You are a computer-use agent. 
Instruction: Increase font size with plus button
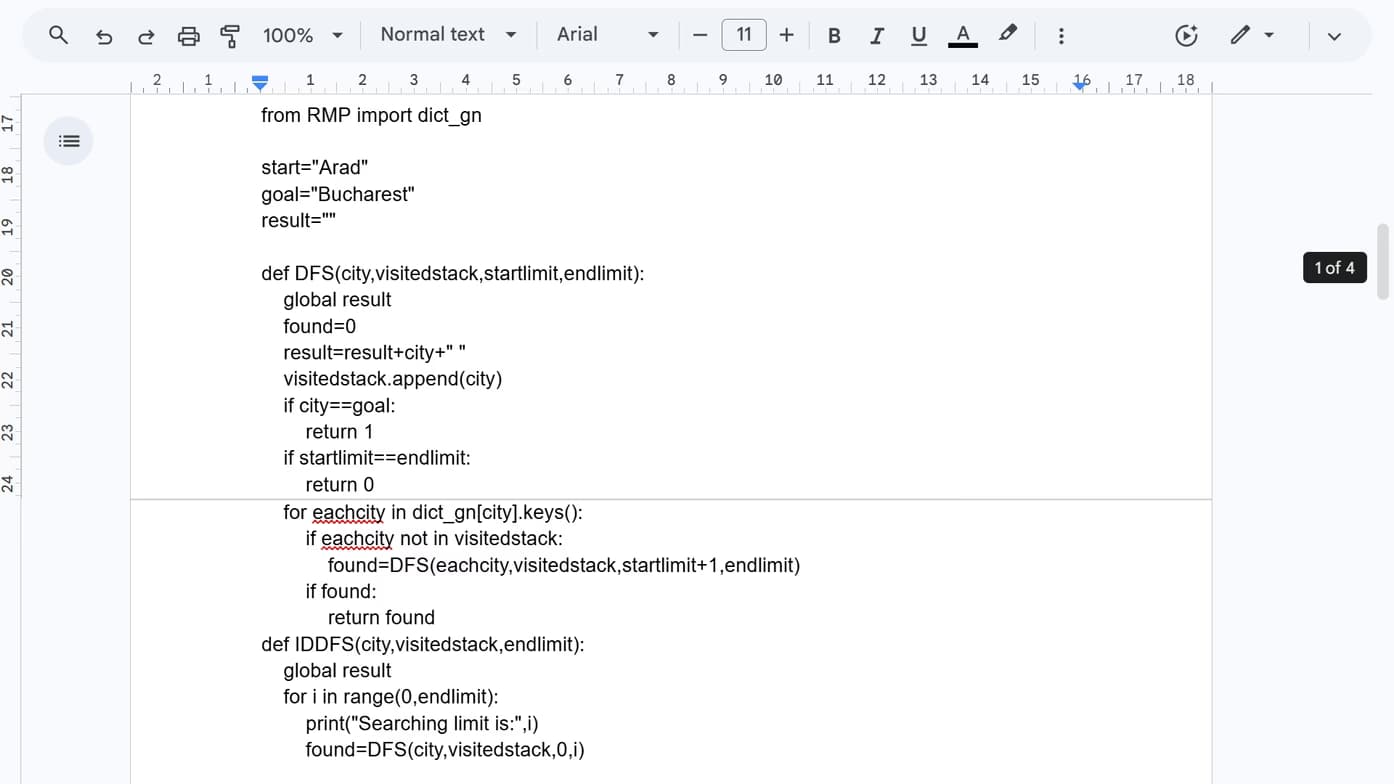(787, 36)
